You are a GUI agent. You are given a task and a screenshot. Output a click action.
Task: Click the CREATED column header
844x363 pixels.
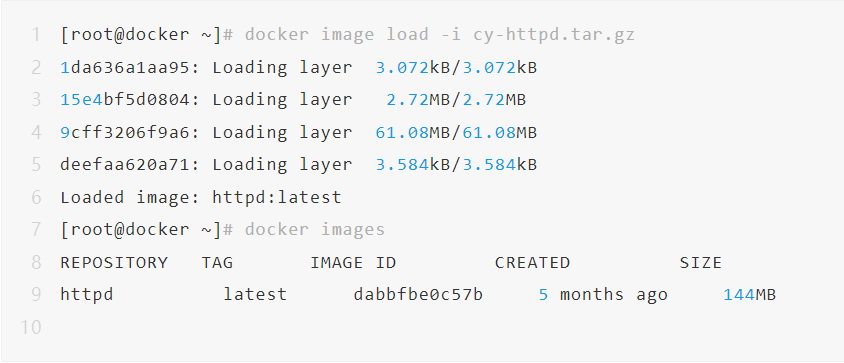[x=532, y=262]
